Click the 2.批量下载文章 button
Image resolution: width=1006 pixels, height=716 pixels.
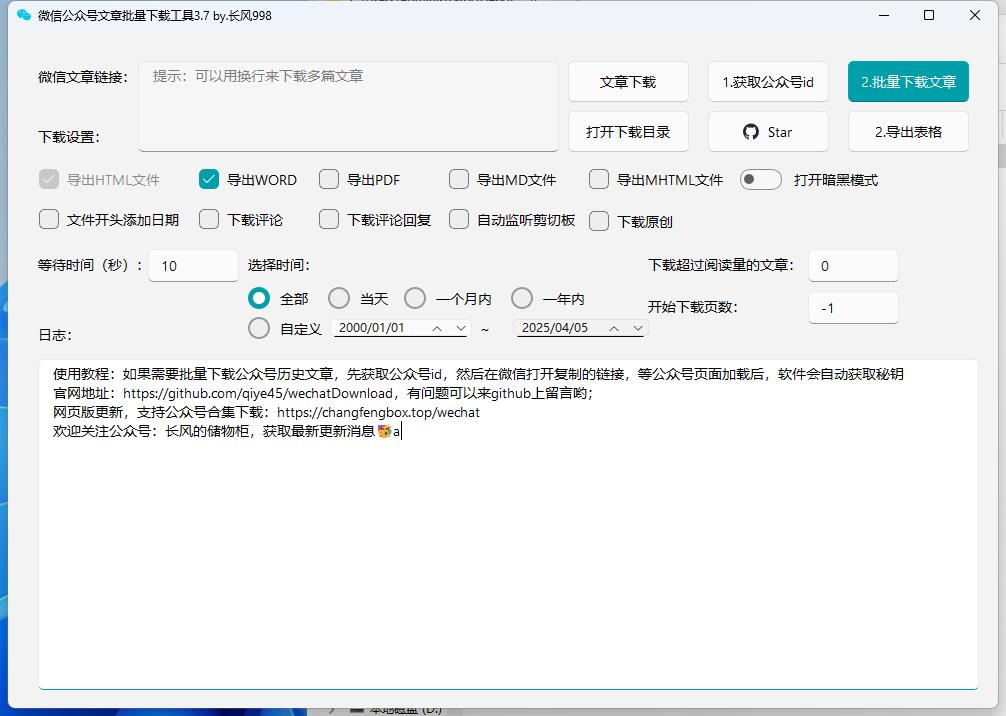908,82
